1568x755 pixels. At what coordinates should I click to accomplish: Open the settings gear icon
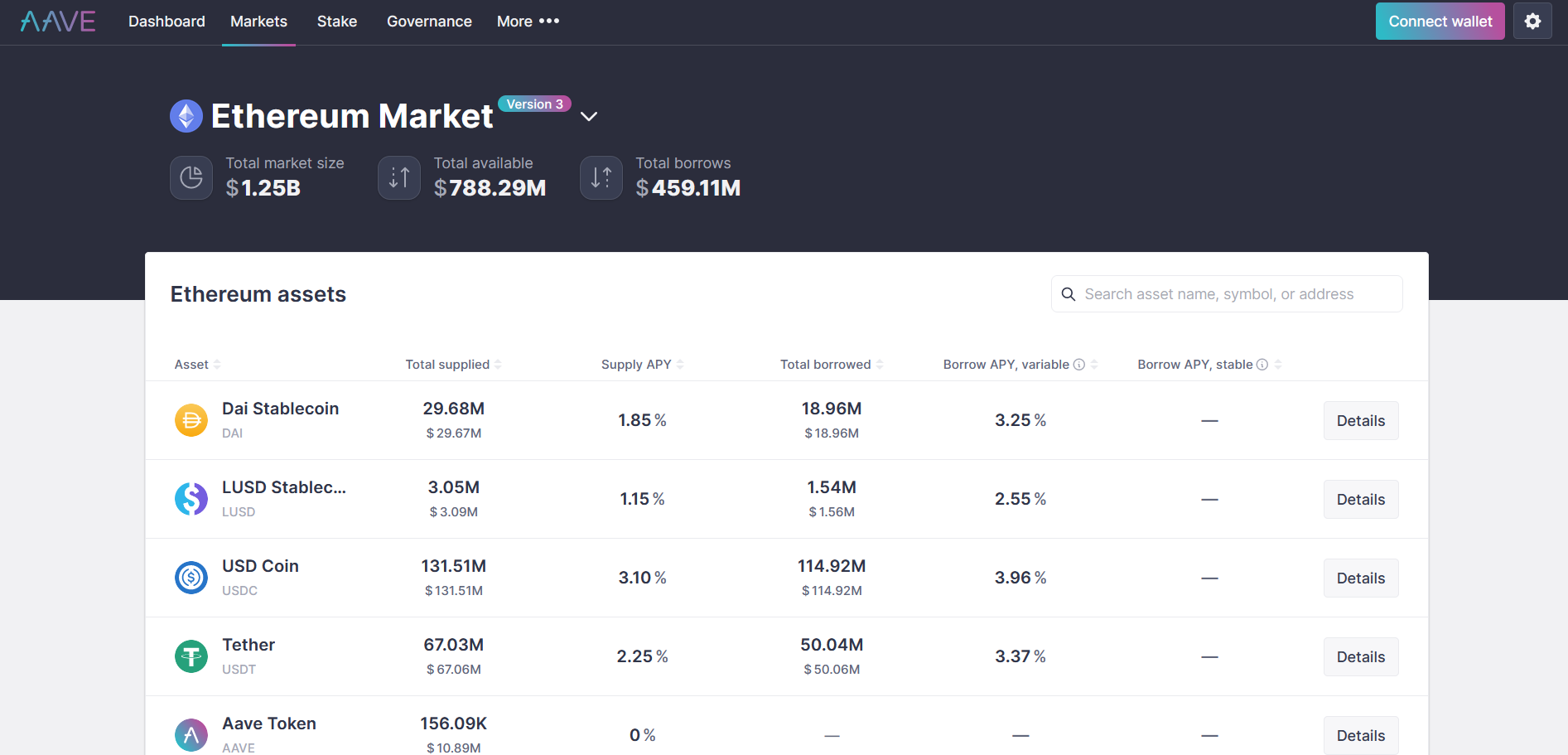coord(1532,21)
